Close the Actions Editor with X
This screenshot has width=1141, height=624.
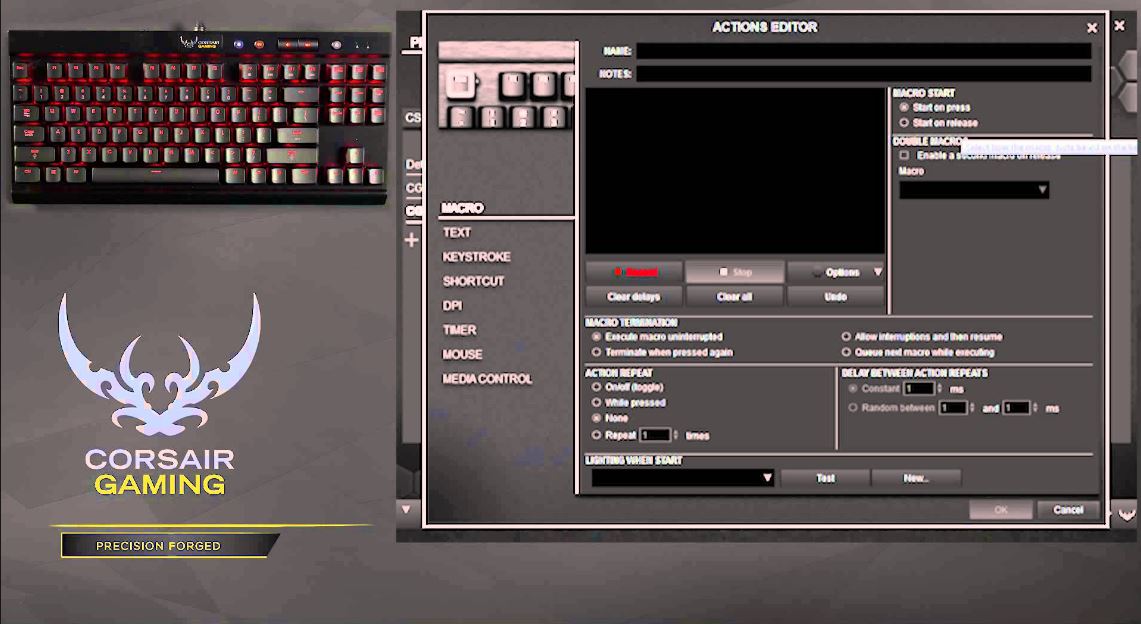coord(1092,28)
